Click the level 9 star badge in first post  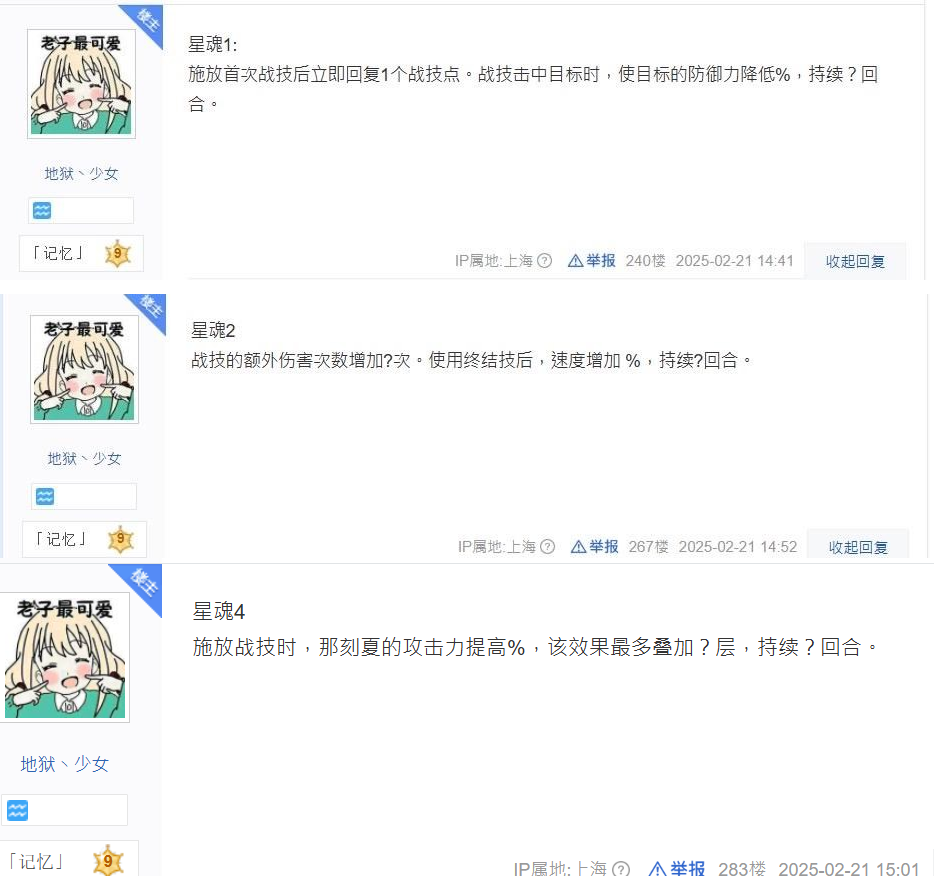pos(118,254)
